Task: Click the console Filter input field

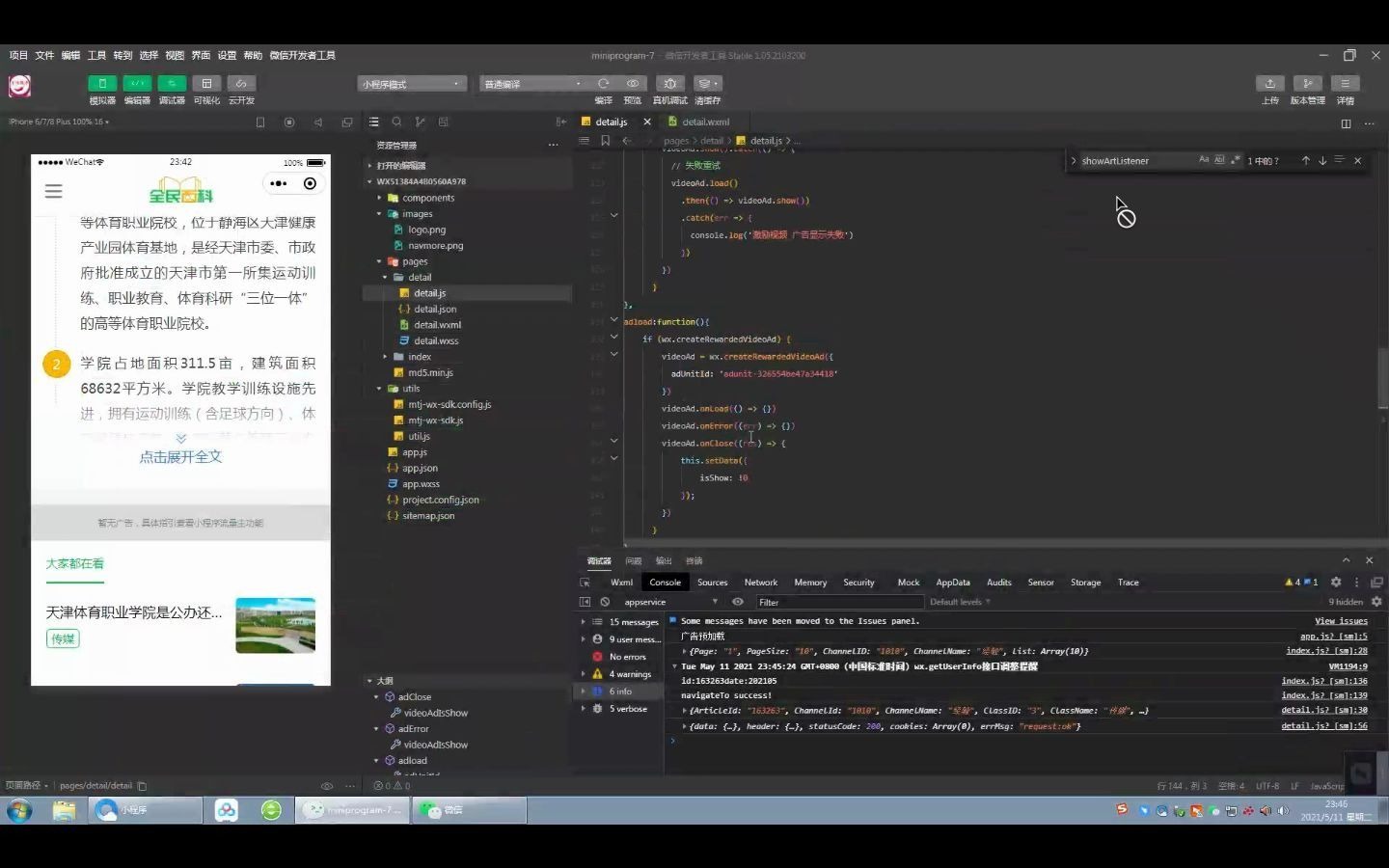Action: tap(839, 602)
